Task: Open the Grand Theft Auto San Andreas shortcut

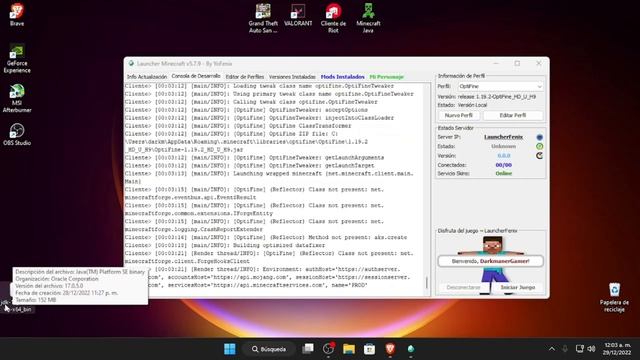Action: coord(263,18)
